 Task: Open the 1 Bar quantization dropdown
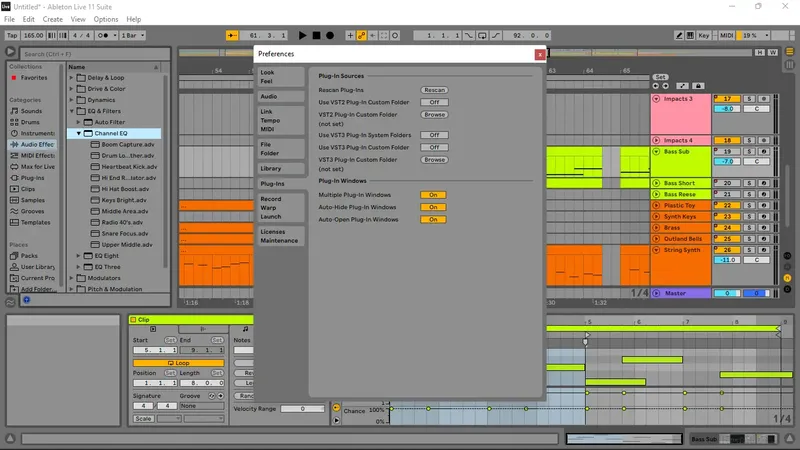coord(133,35)
